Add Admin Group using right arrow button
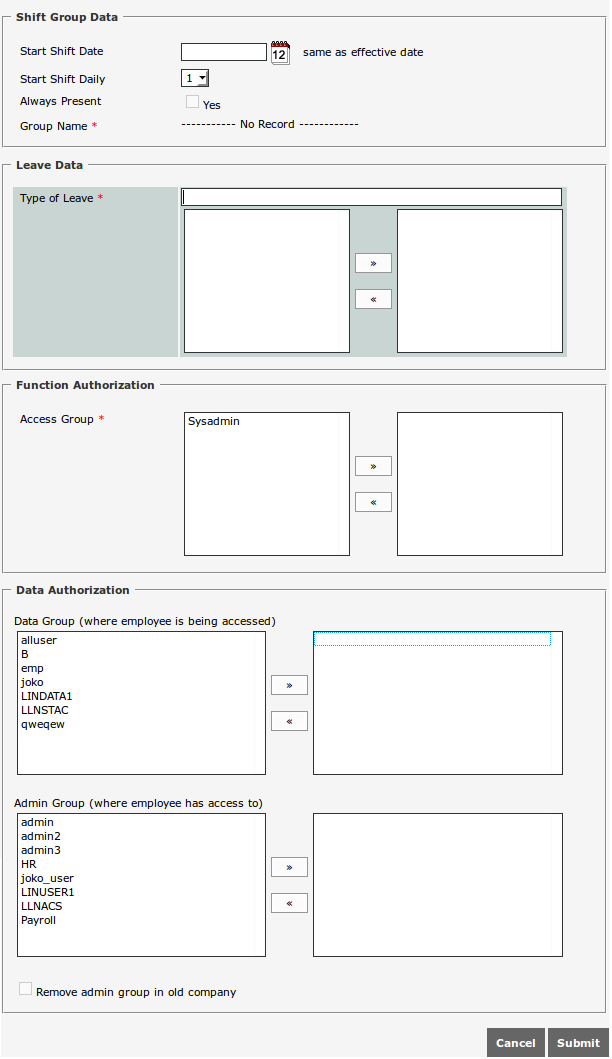The height and width of the screenshot is (1059, 612). tap(289, 867)
